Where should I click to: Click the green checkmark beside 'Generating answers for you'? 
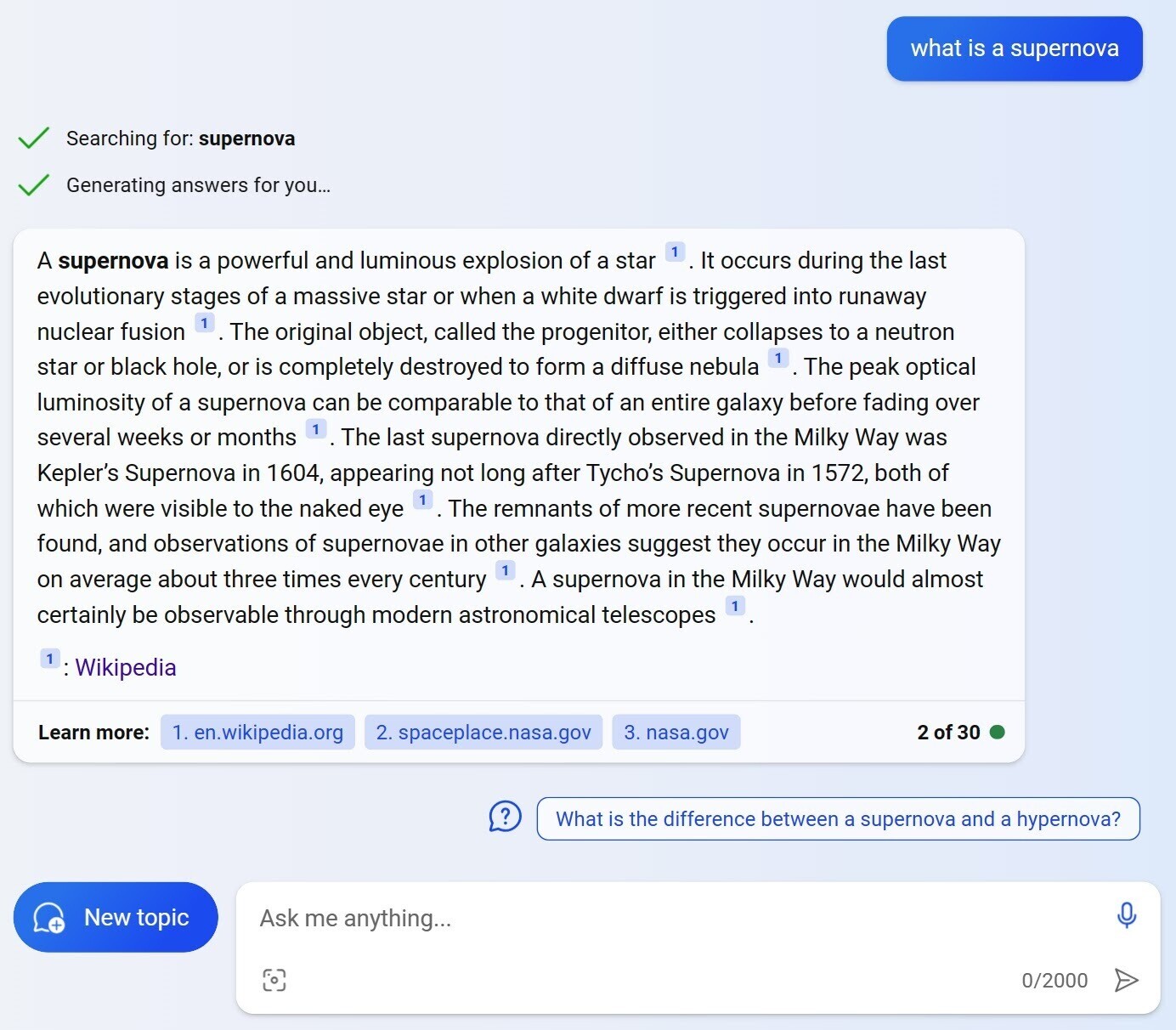[x=33, y=184]
